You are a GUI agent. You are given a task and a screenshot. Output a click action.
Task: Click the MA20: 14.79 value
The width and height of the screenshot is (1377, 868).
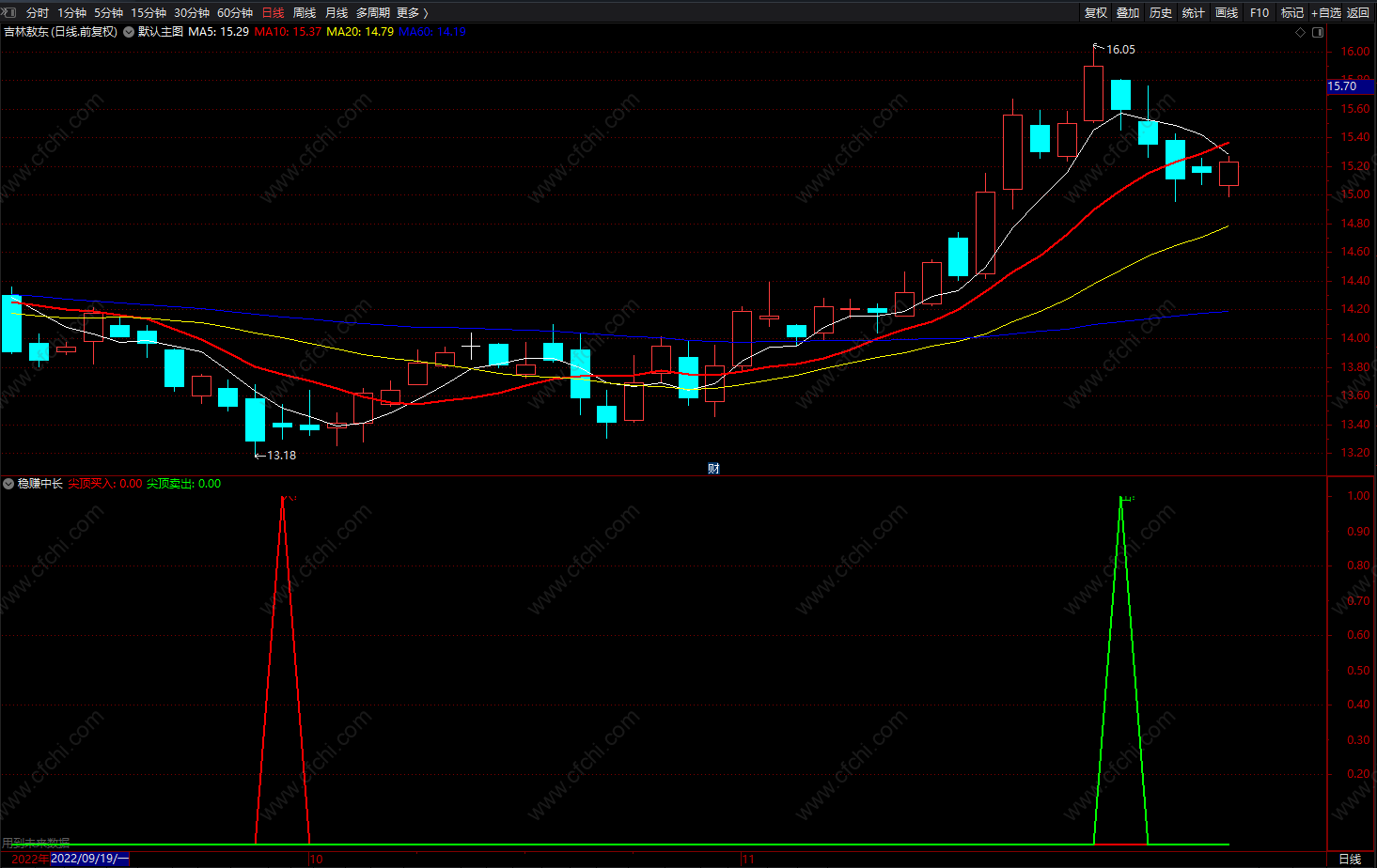[360, 32]
